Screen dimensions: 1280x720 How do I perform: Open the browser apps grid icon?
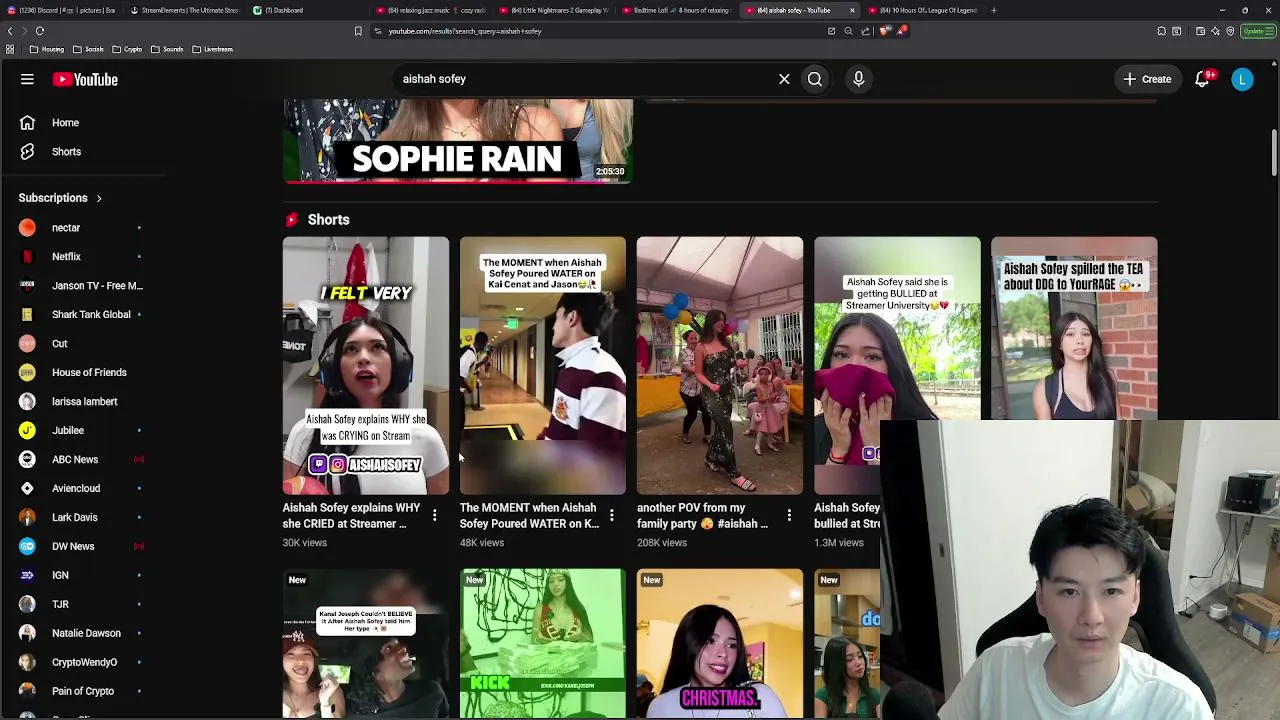[x=10, y=49]
